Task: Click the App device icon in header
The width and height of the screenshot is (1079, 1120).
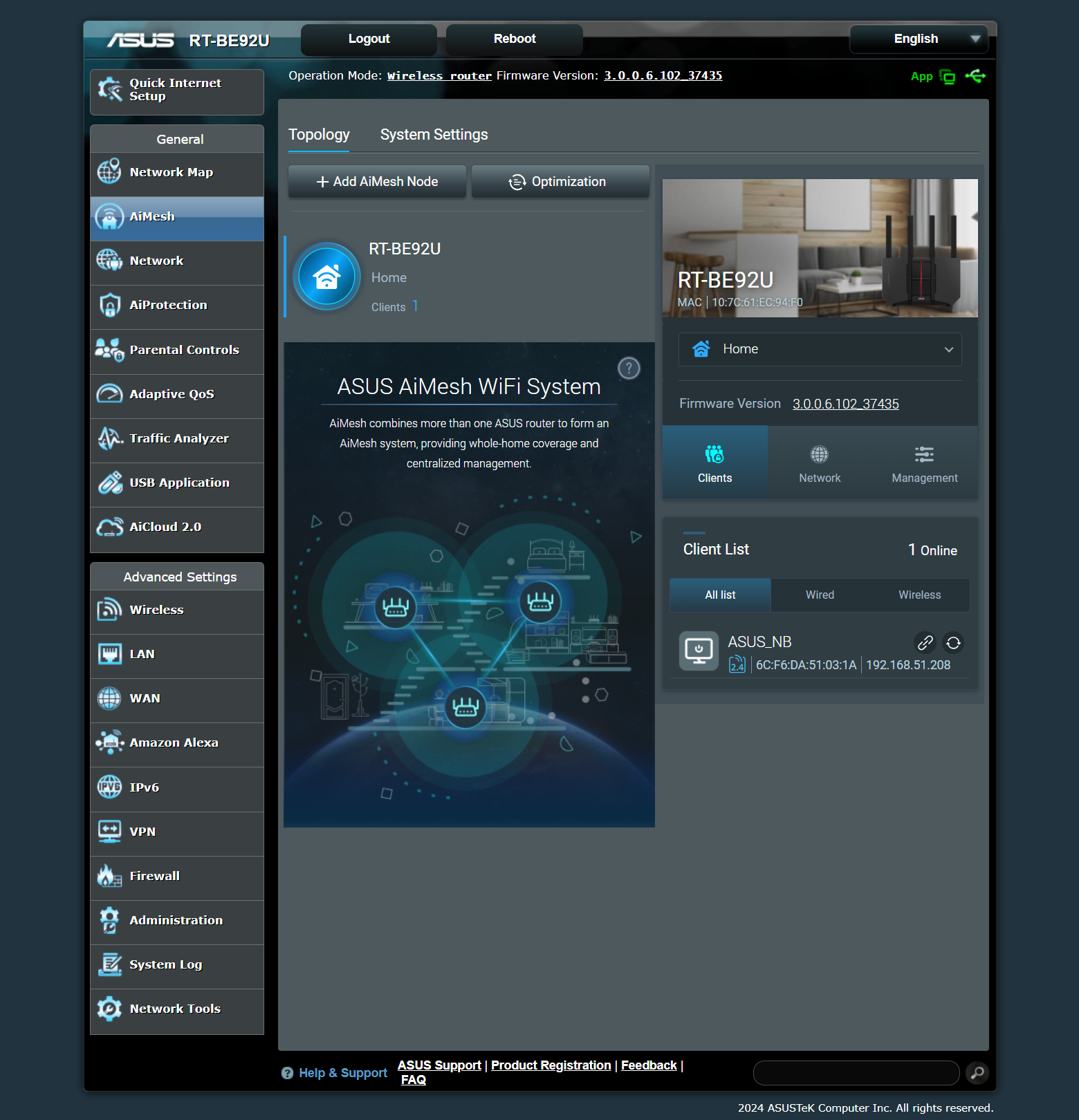Action: (947, 77)
